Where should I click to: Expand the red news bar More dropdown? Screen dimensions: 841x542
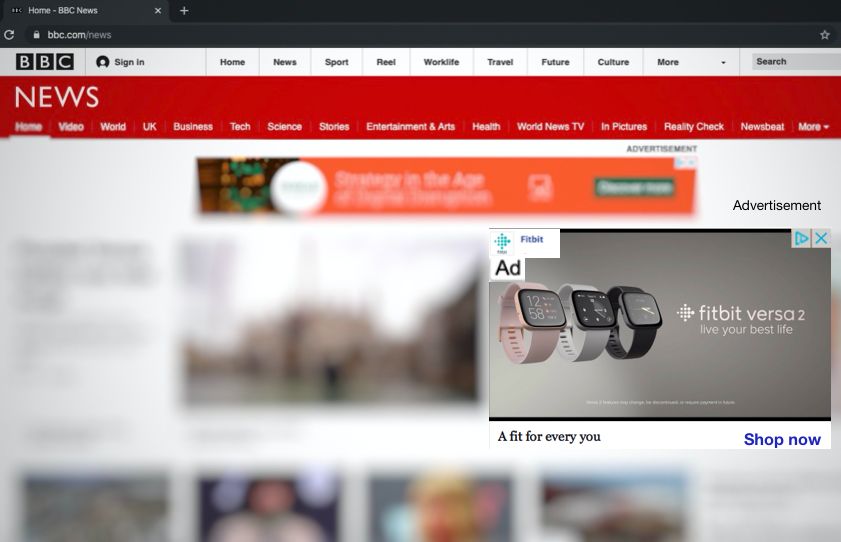click(x=813, y=127)
